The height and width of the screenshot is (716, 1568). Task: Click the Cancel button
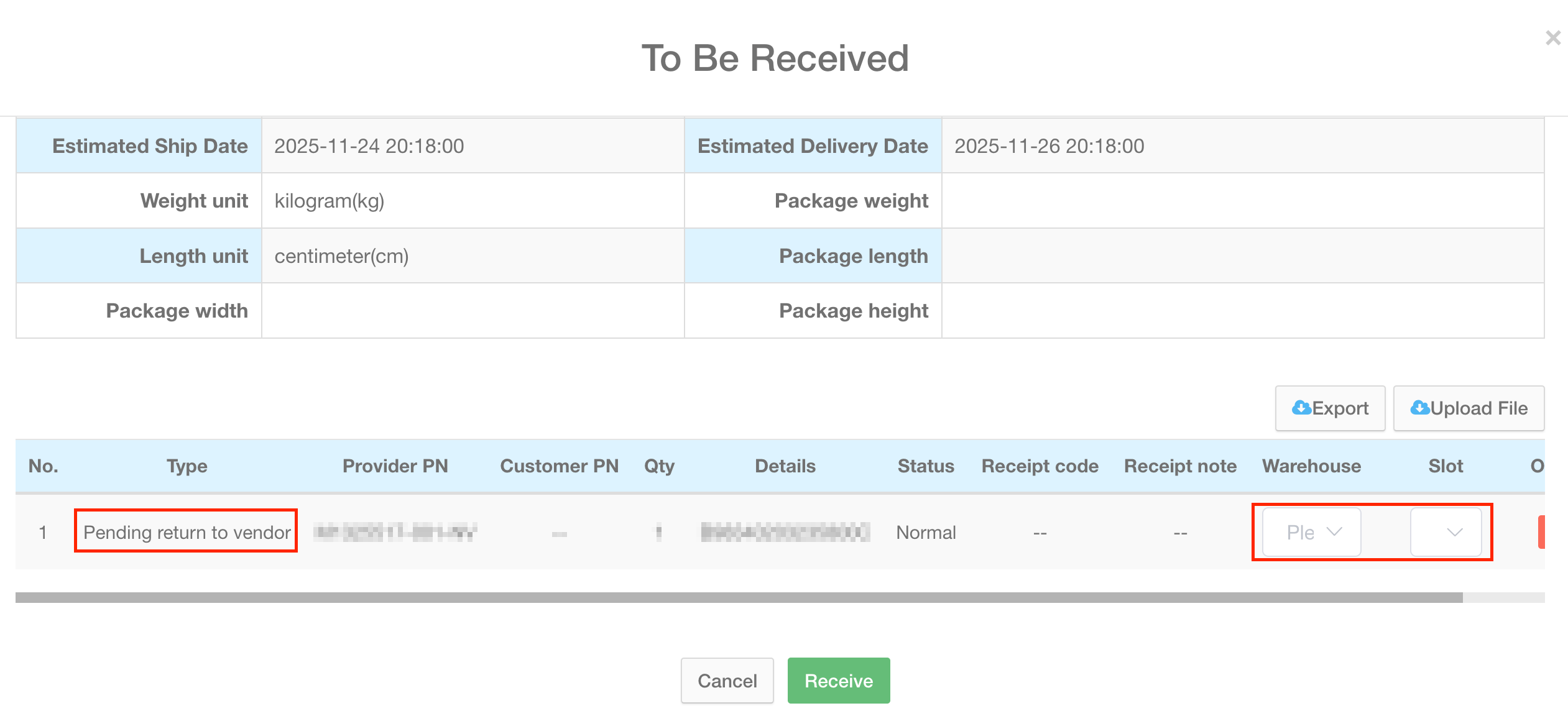[x=727, y=681]
